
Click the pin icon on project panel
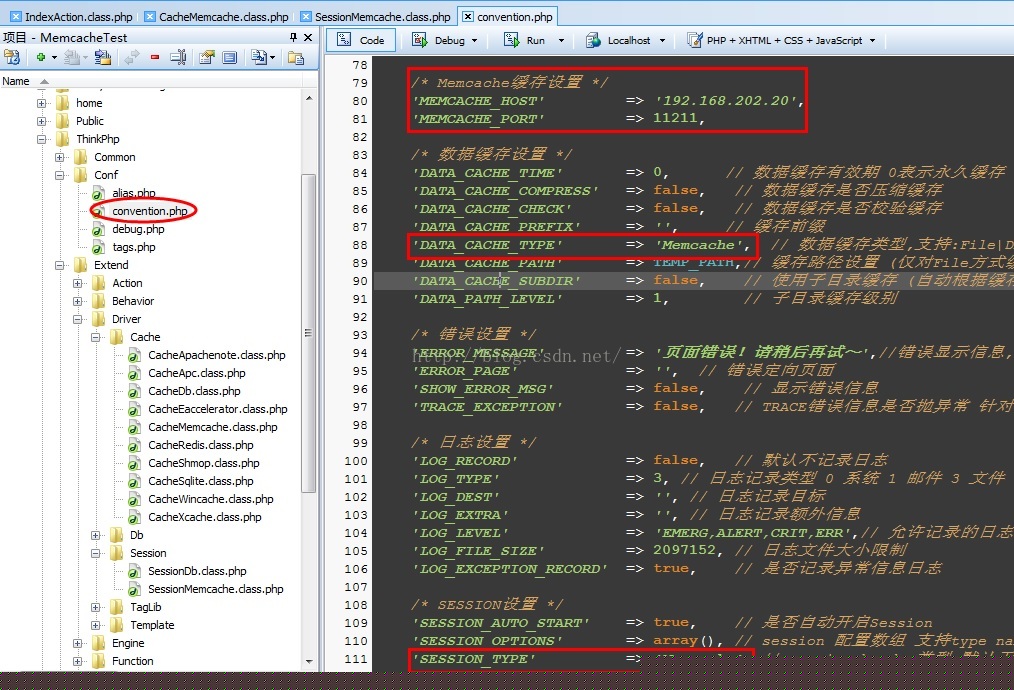[293, 37]
